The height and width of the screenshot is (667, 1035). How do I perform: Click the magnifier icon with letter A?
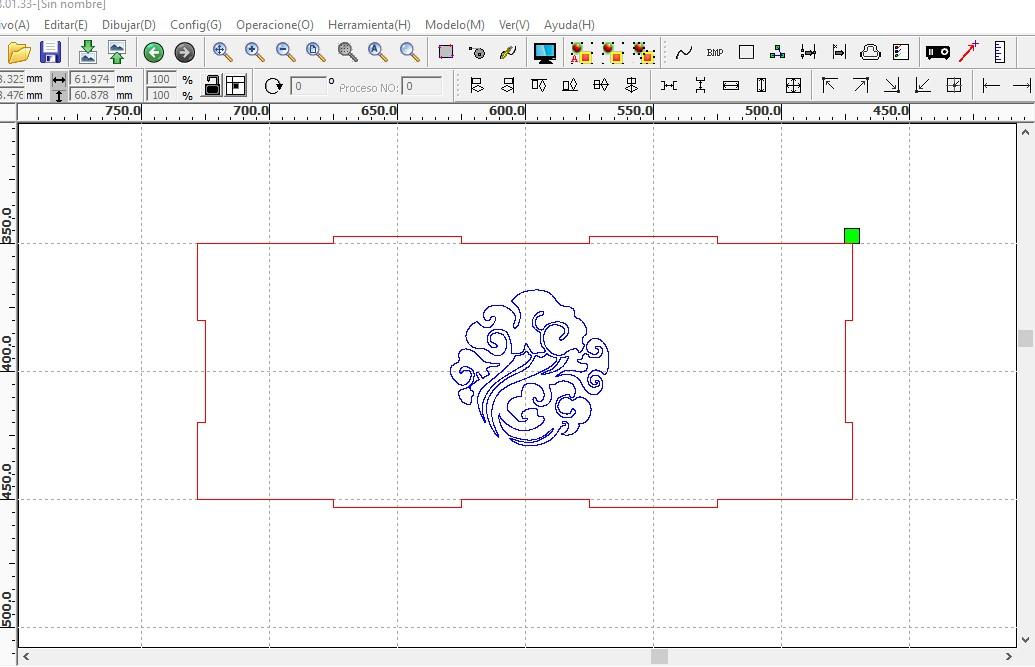(378, 52)
